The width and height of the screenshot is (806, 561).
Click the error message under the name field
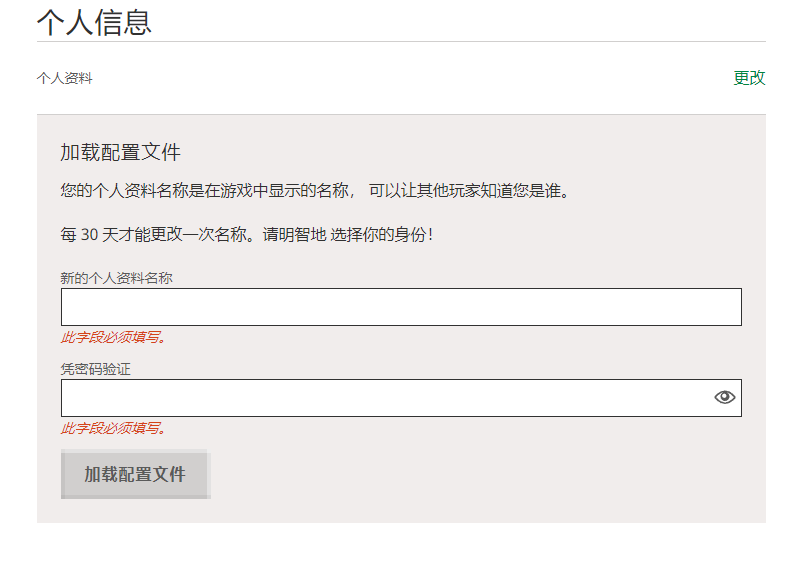coord(113,337)
